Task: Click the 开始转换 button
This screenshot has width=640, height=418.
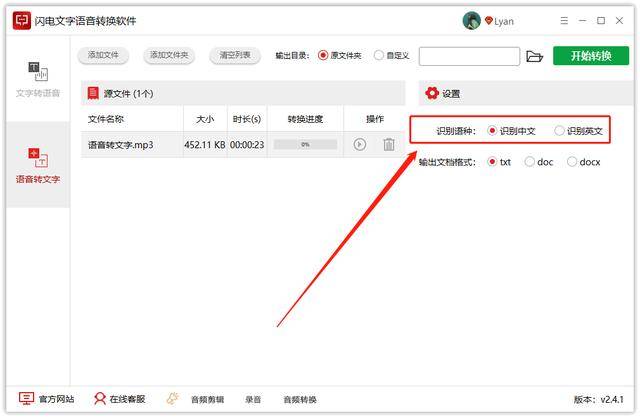Action: (590, 56)
